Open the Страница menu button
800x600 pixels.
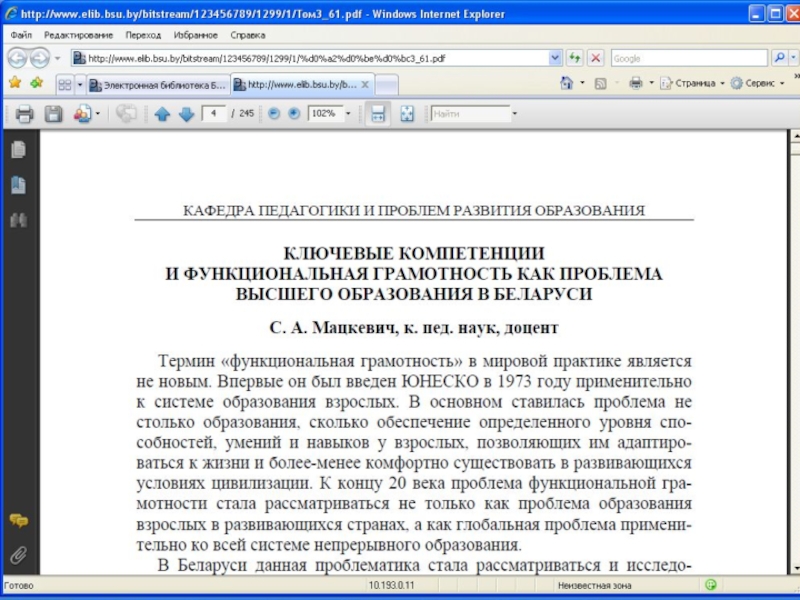click(x=692, y=83)
